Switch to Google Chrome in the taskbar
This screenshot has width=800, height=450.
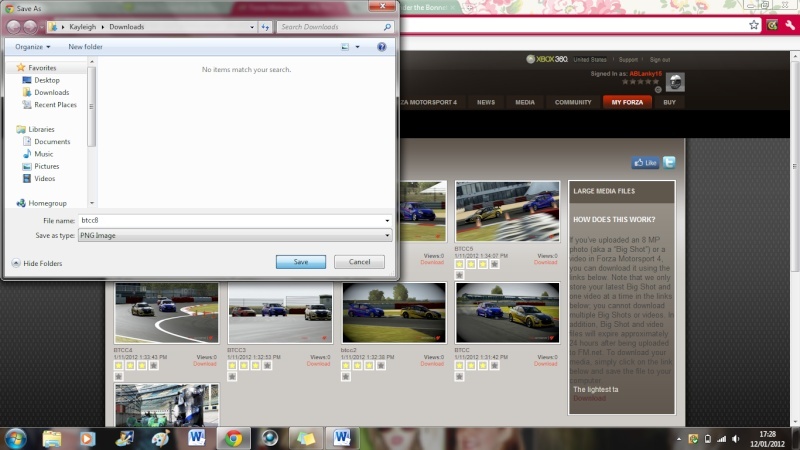[234, 438]
